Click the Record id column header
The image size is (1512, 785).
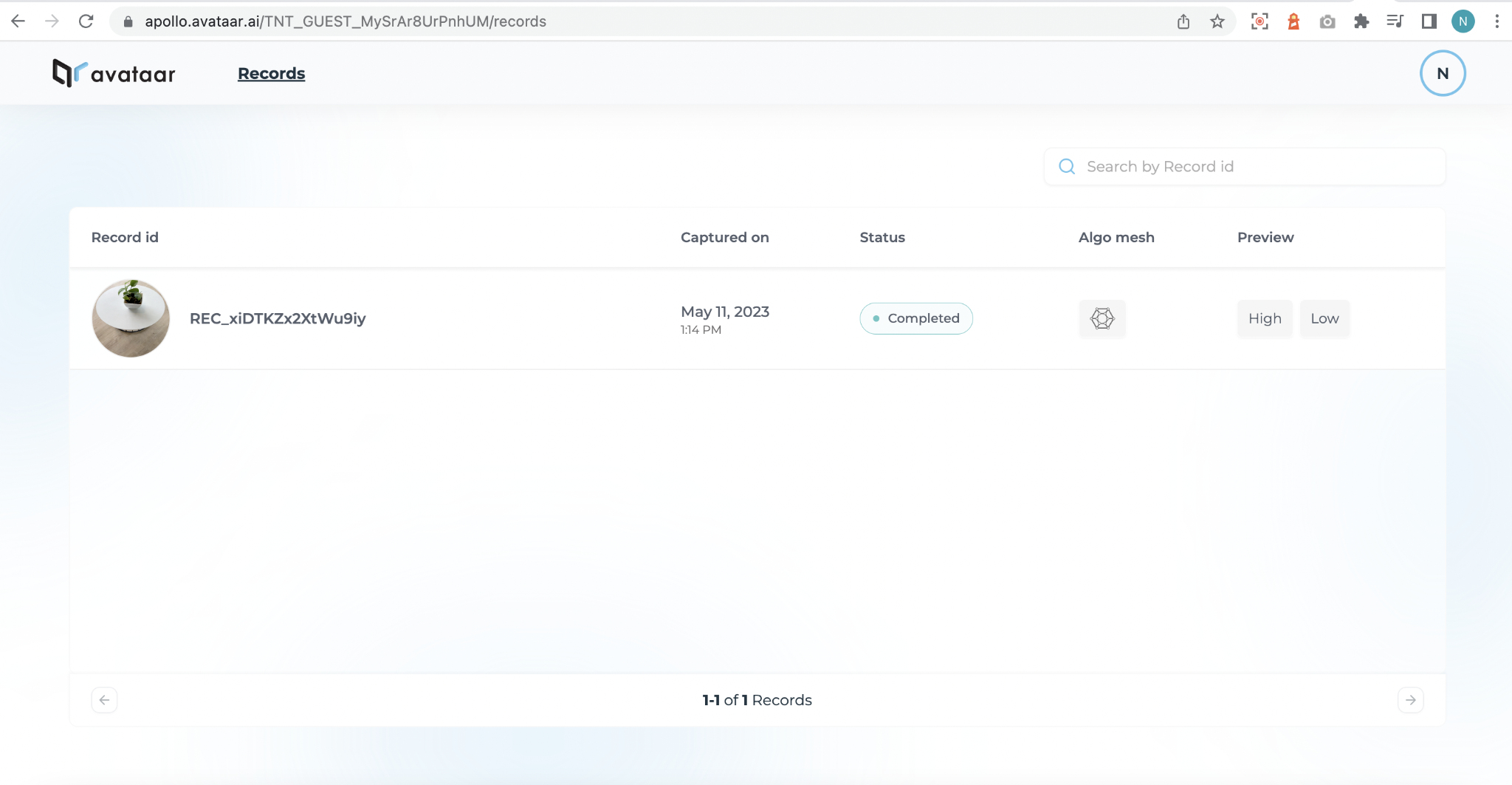tap(125, 237)
